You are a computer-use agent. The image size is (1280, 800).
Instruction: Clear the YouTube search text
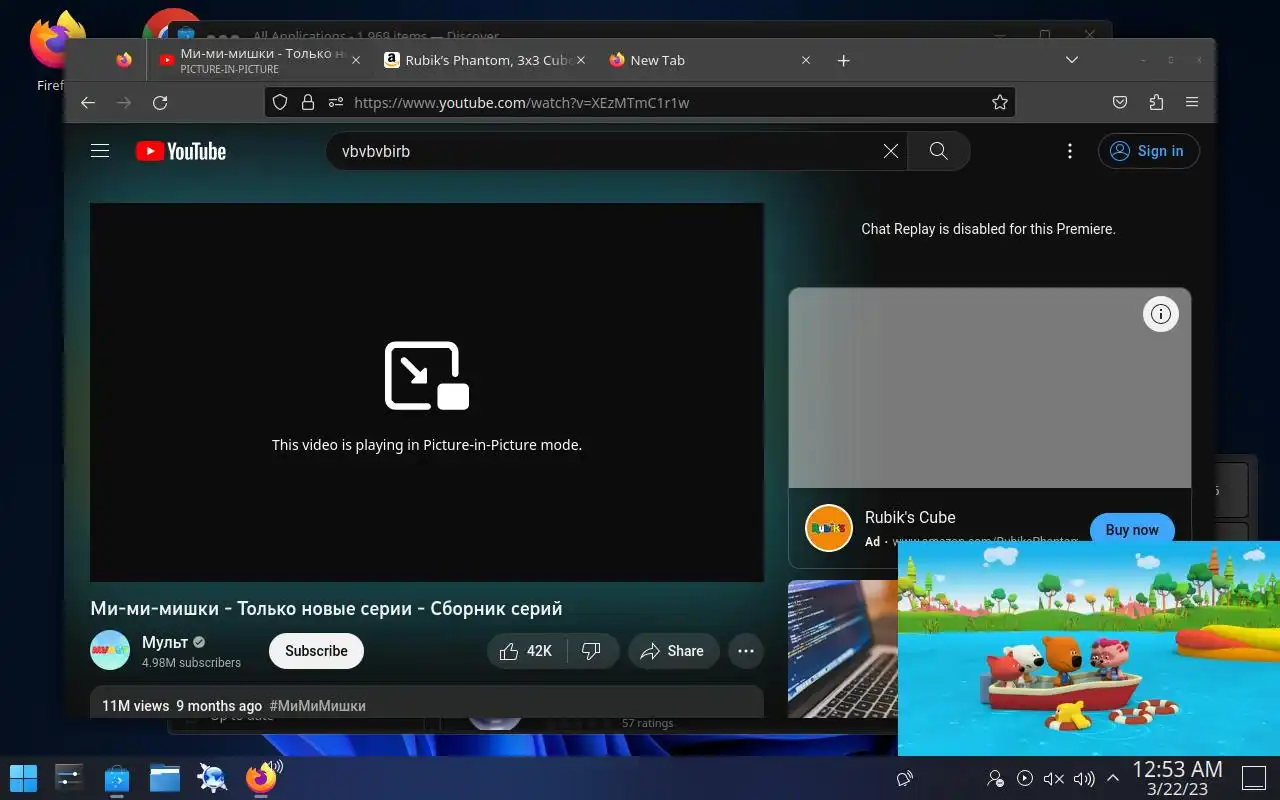point(891,151)
